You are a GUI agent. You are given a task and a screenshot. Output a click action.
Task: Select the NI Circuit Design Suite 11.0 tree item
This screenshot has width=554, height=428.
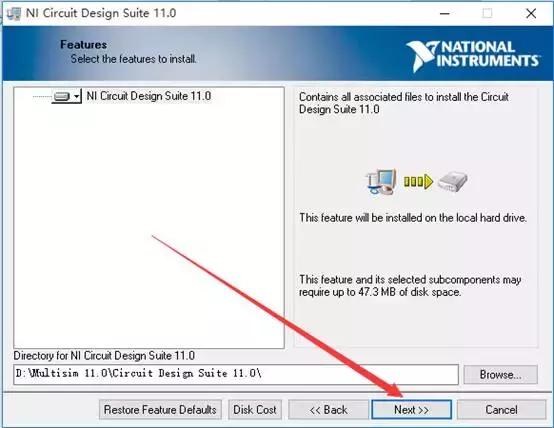pos(149,96)
